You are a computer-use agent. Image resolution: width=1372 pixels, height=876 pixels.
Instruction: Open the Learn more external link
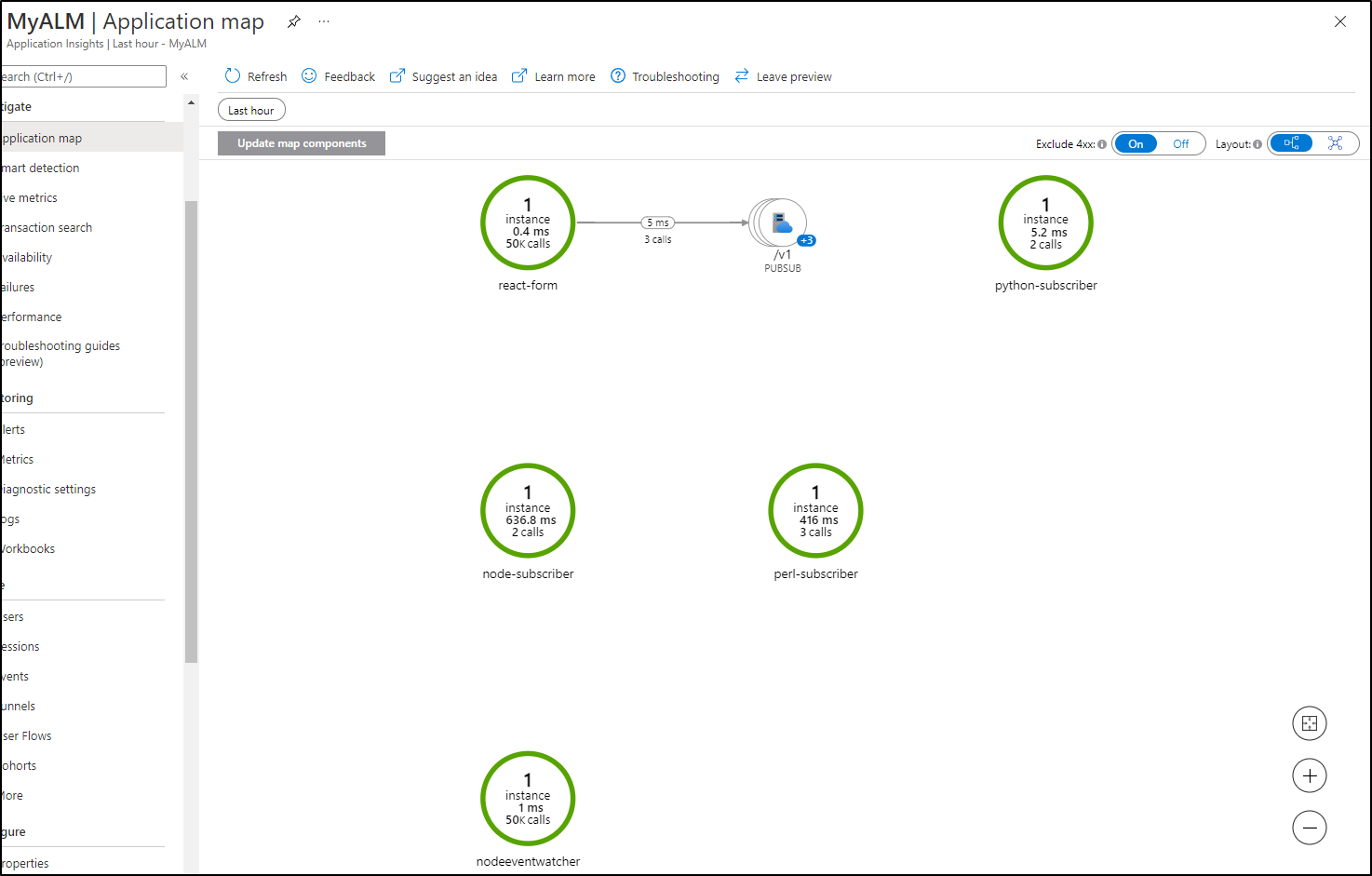point(554,76)
